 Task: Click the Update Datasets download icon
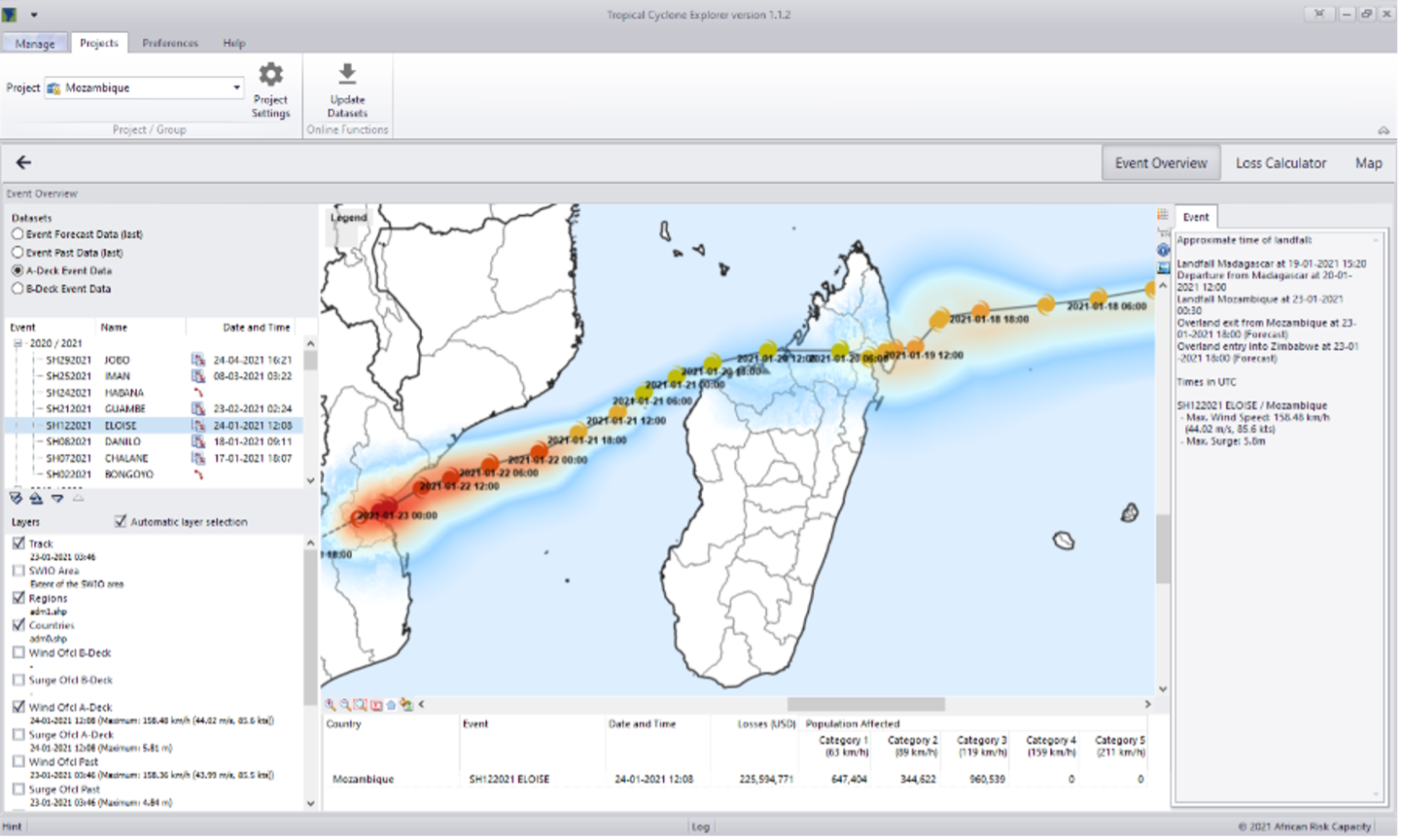click(x=347, y=75)
